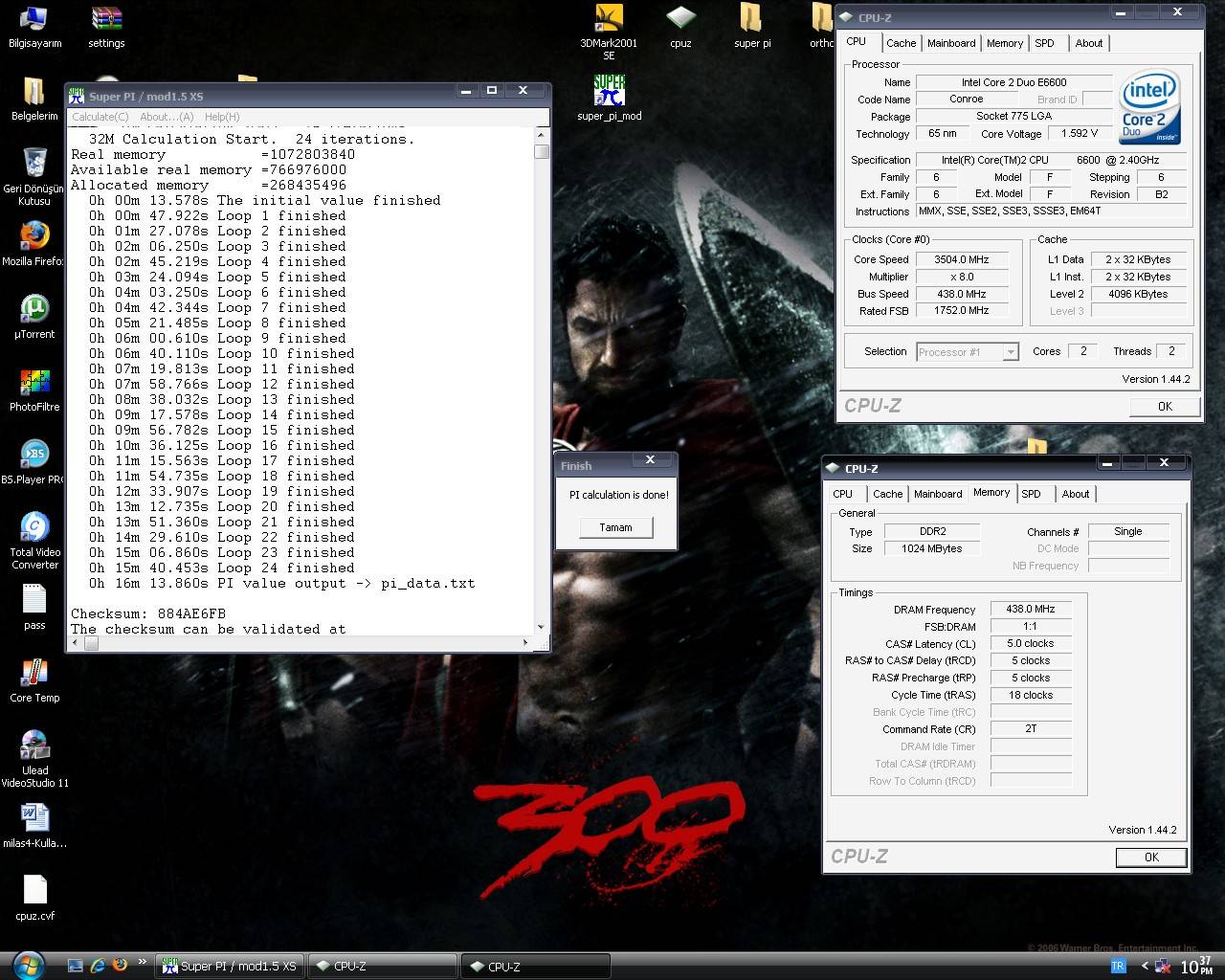Image resolution: width=1225 pixels, height=980 pixels.
Task: Open the cpuz desktop shortcut
Action: [680, 27]
